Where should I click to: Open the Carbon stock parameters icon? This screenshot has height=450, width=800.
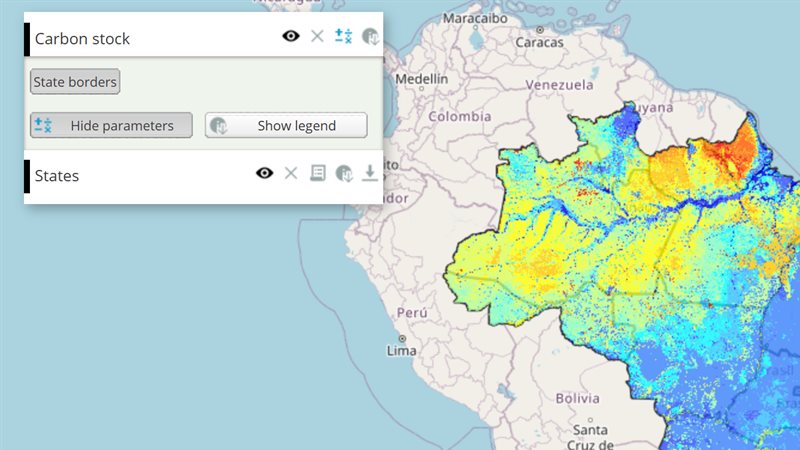pyautogui.click(x=343, y=36)
